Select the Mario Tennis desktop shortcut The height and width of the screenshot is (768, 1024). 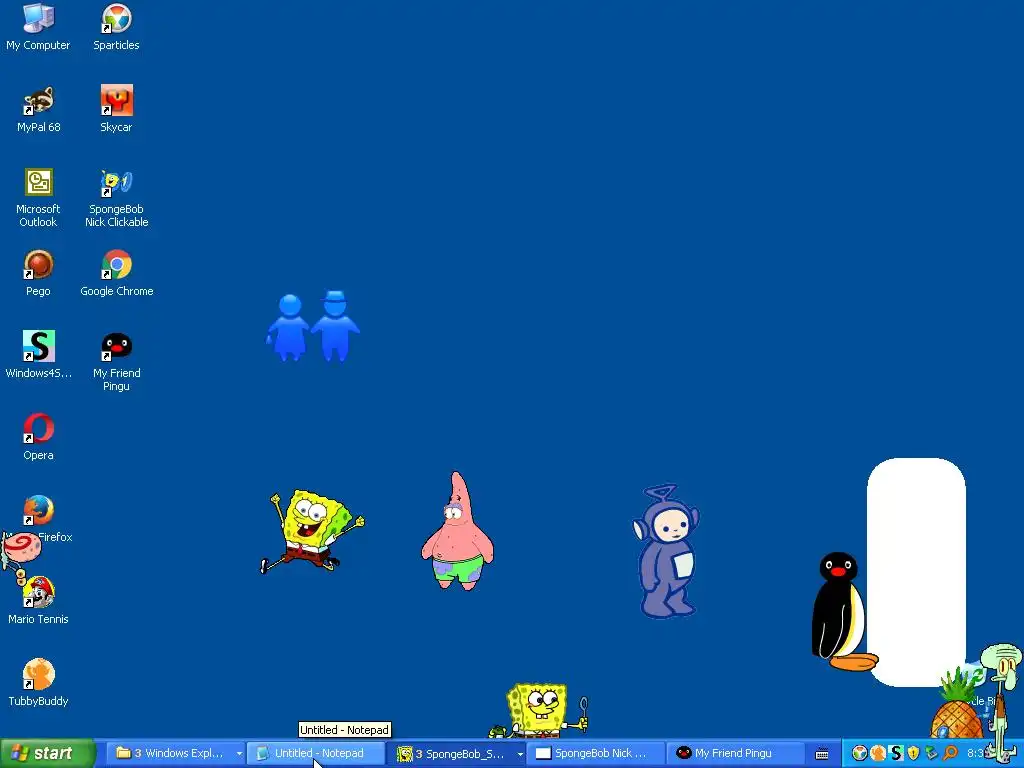point(39,601)
